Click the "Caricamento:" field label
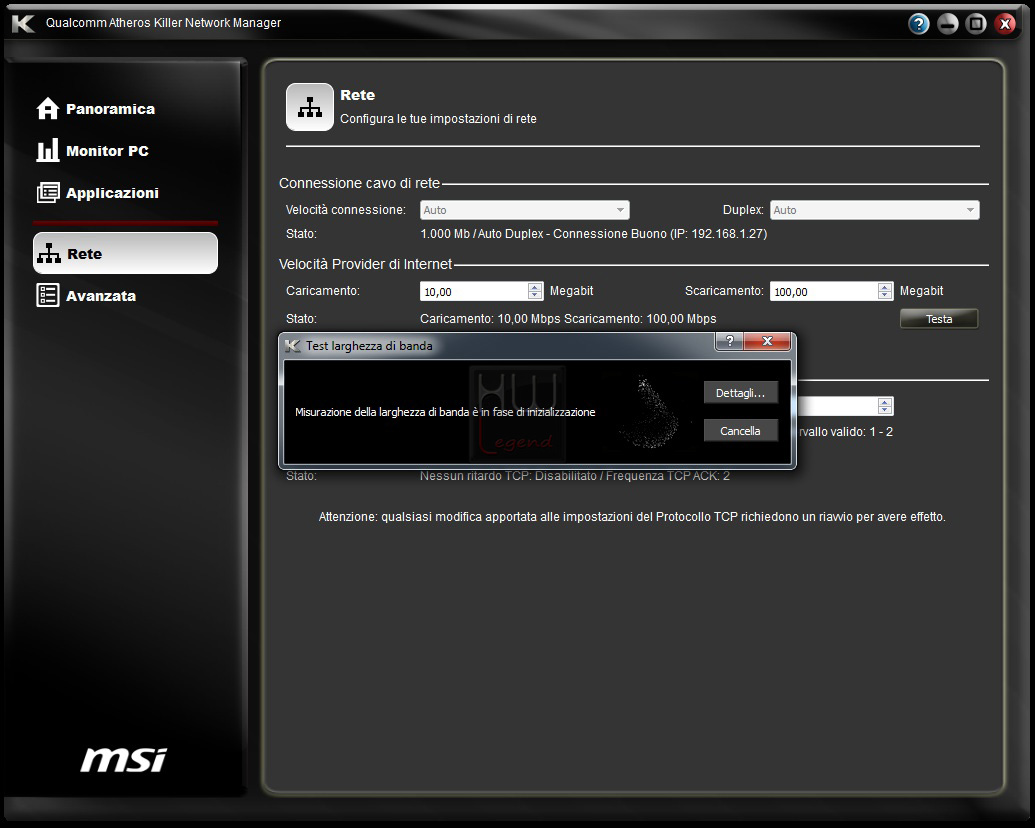Image resolution: width=1035 pixels, height=828 pixels. 323,291
